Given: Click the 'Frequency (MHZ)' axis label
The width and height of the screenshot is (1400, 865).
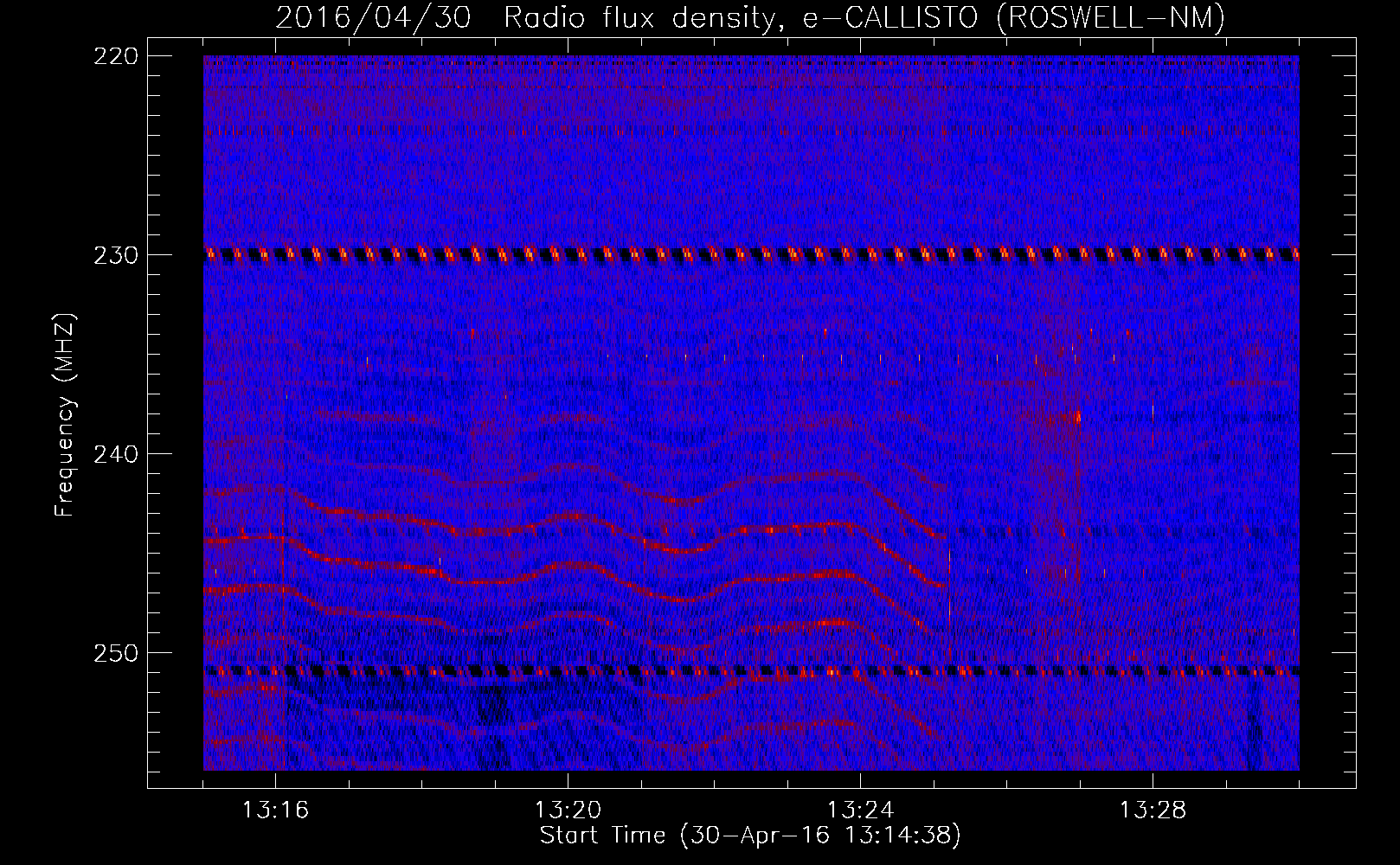Looking at the screenshot, I should [x=66, y=414].
